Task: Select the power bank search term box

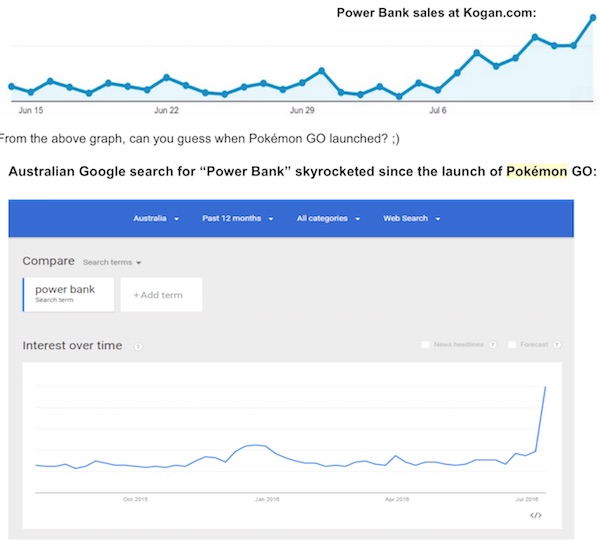Action: point(68,294)
